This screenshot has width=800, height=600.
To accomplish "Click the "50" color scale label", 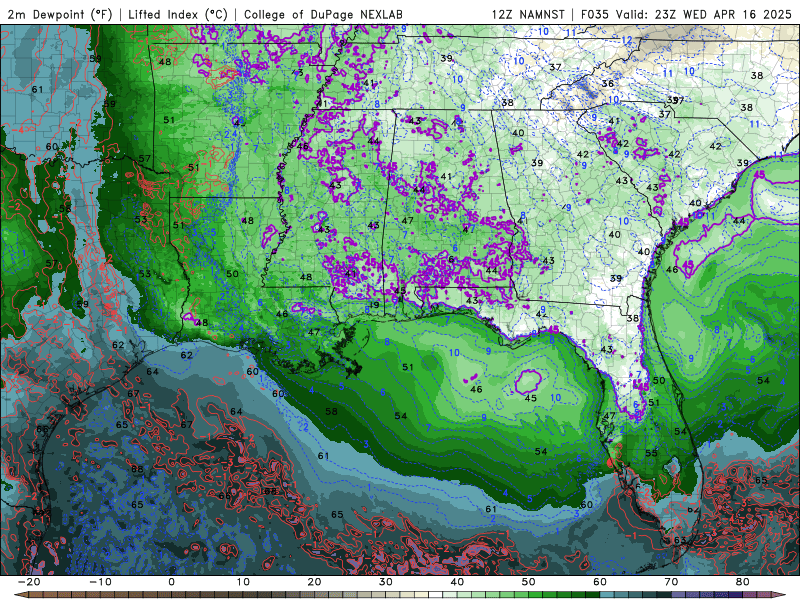I will [x=529, y=582].
